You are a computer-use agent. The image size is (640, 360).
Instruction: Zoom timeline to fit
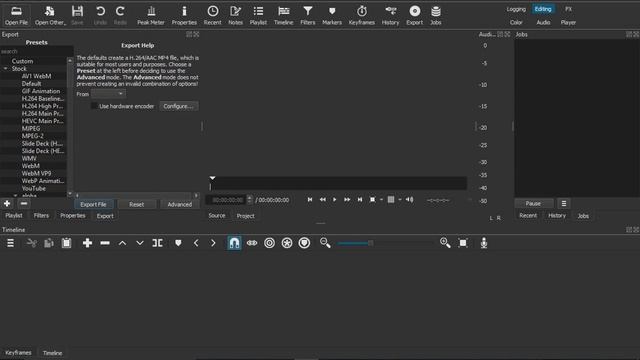click(463, 243)
